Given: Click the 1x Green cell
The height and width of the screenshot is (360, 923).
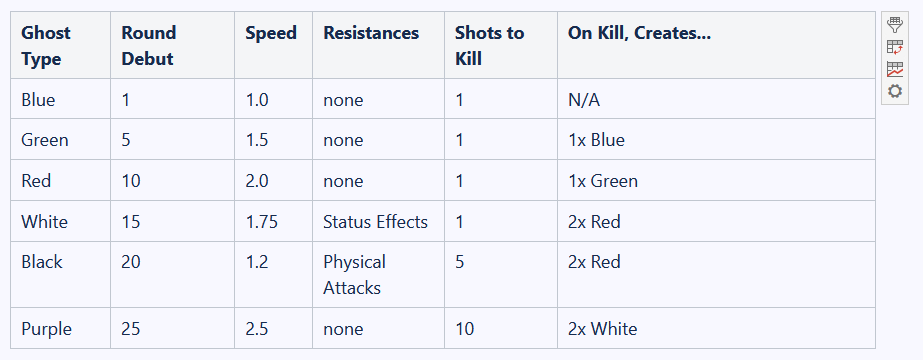Looking at the screenshot, I should (716, 180).
